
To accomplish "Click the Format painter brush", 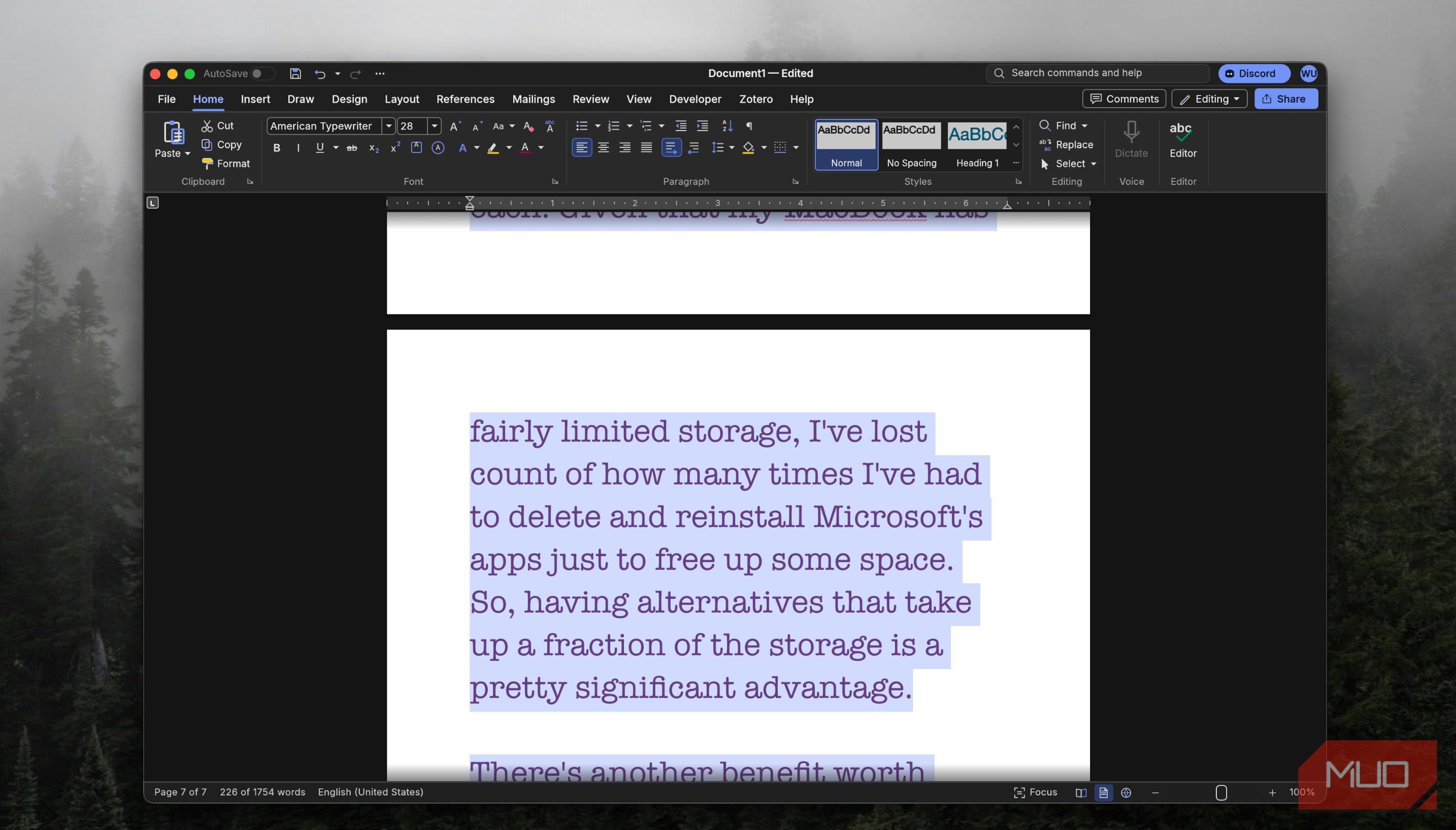I will click(207, 164).
